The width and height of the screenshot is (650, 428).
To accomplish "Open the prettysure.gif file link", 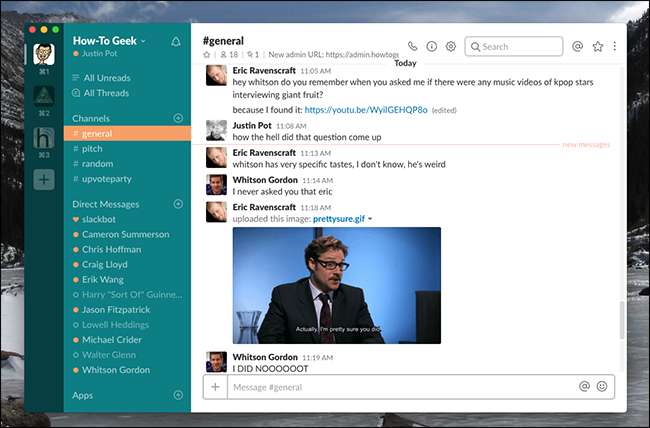I will click(339, 219).
